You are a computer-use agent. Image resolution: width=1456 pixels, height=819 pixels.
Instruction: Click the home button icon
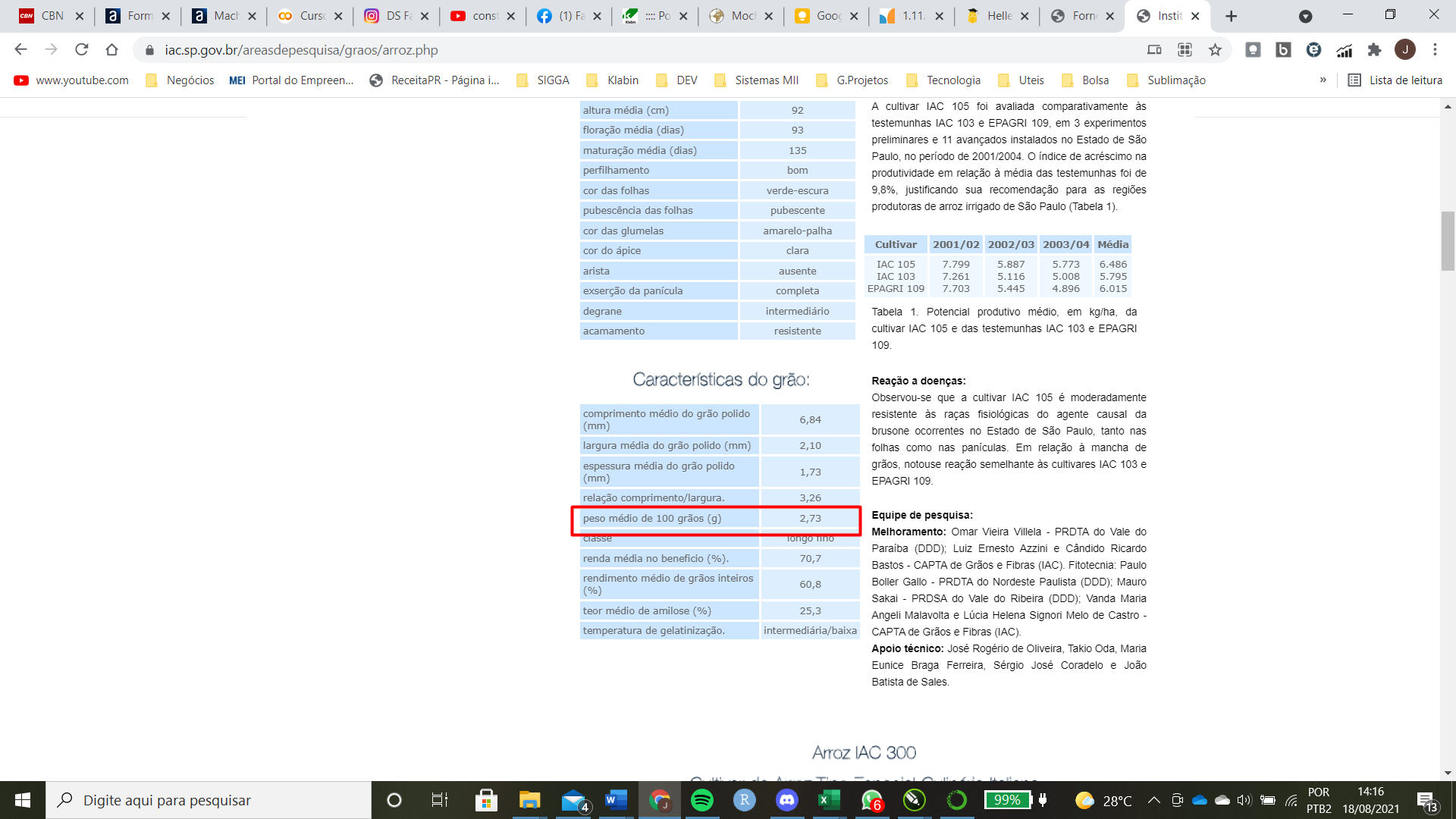click(x=111, y=50)
